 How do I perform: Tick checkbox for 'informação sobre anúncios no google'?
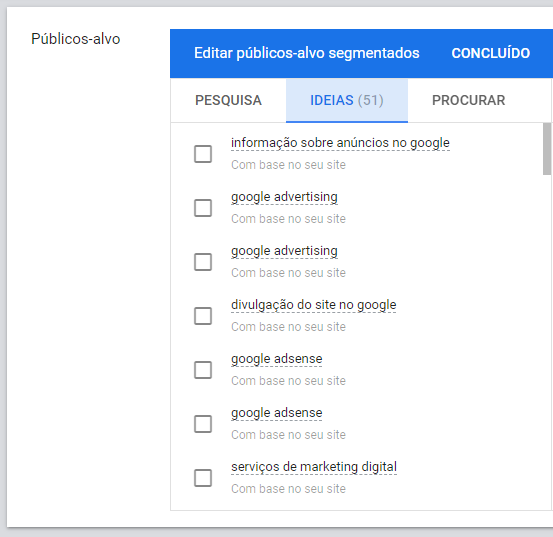(x=203, y=154)
